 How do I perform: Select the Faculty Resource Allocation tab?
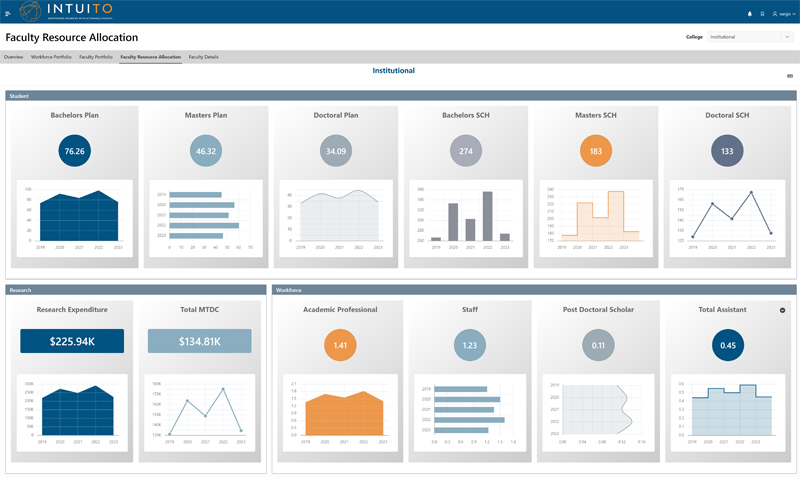tap(151, 57)
